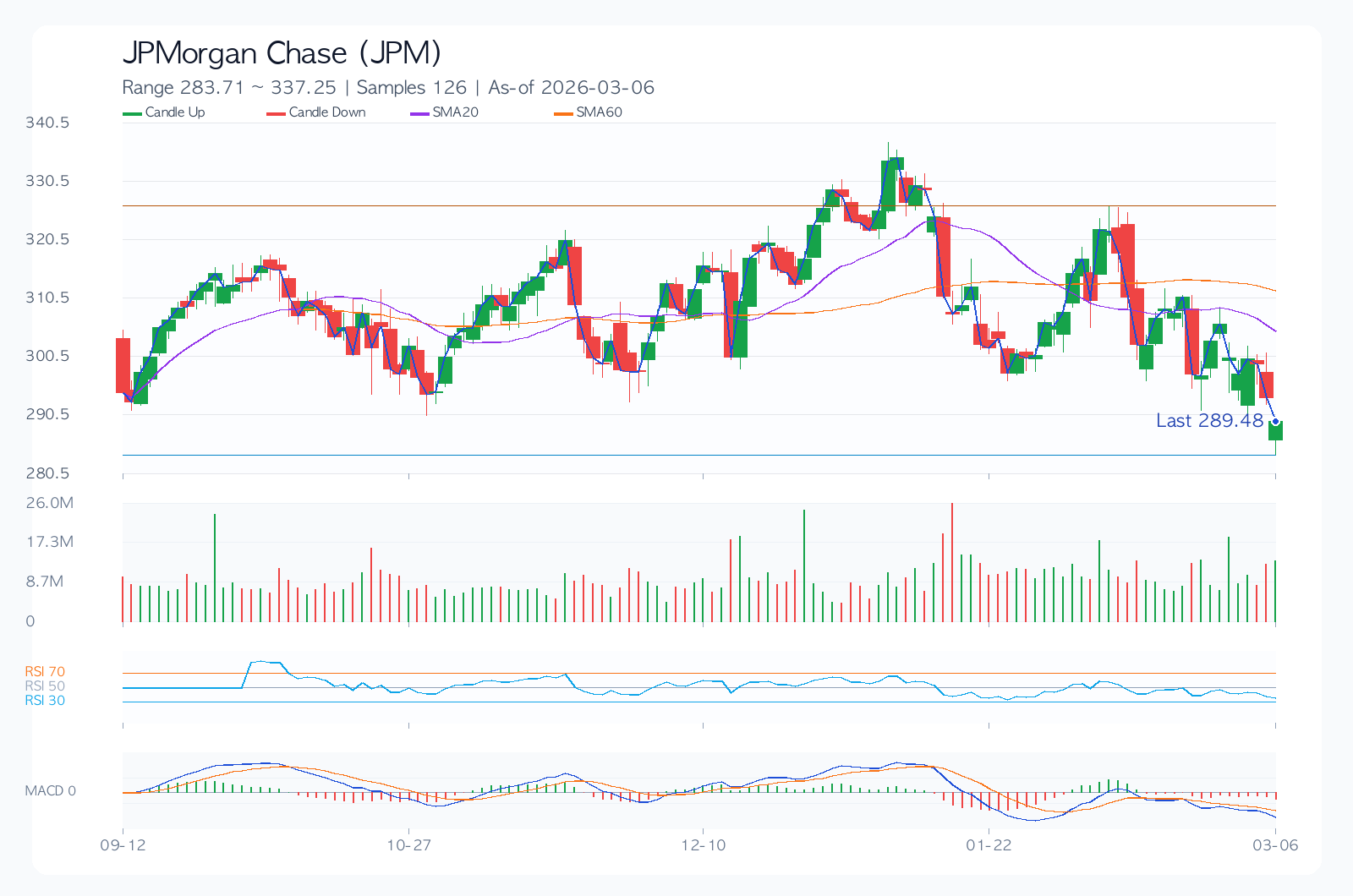Click the 26.0M volume axis label

[x=49, y=503]
